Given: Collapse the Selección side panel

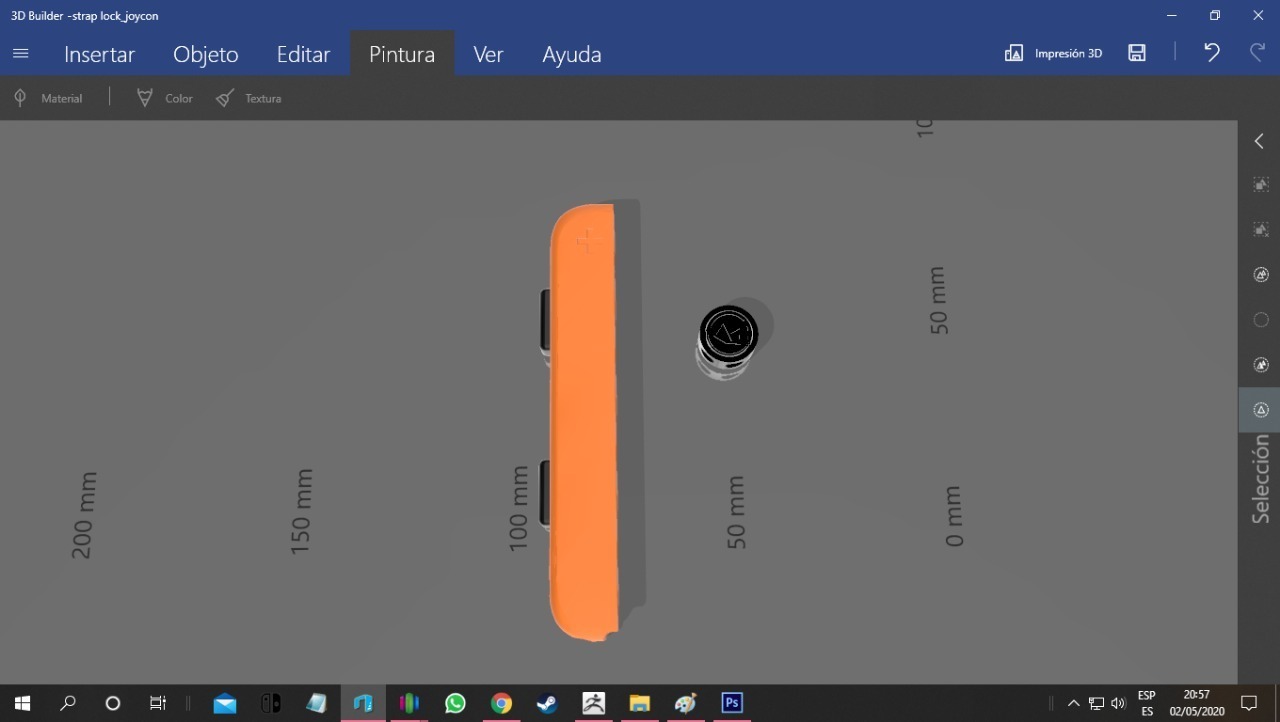Looking at the screenshot, I should tap(1259, 141).
